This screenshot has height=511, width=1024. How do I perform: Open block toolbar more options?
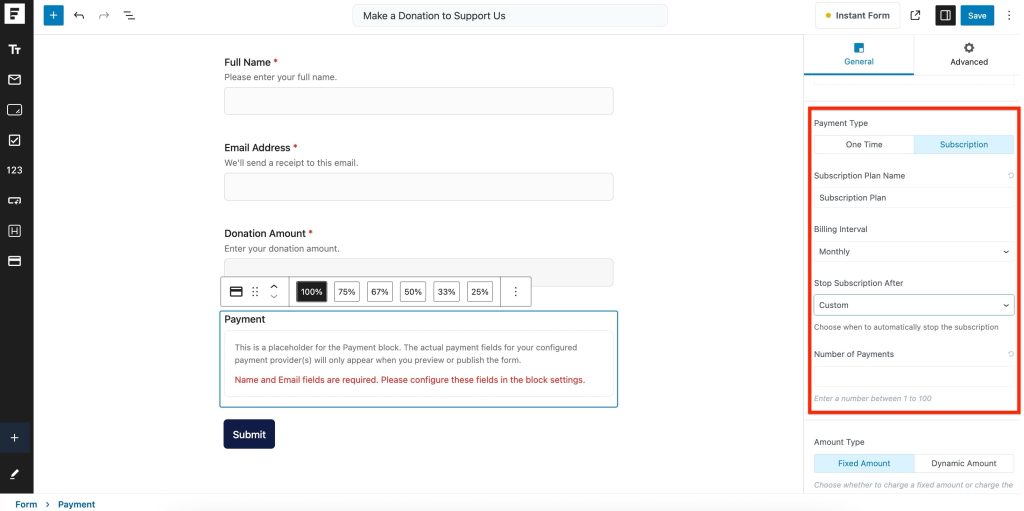(515, 292)
